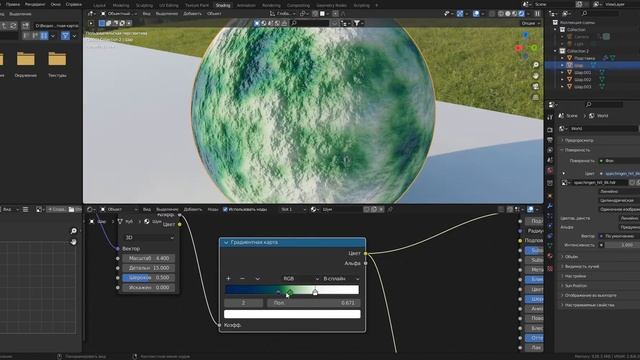This screenshot has width=640, height=360.
Task: Open the Geometry Nodes workspace tab
Action: pos(331,5)
